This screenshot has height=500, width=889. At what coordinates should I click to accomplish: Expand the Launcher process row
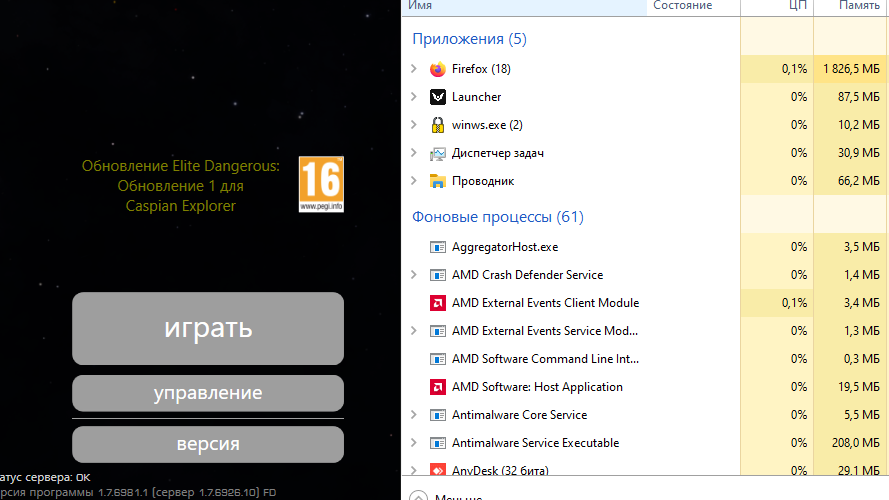coord(414,96)
